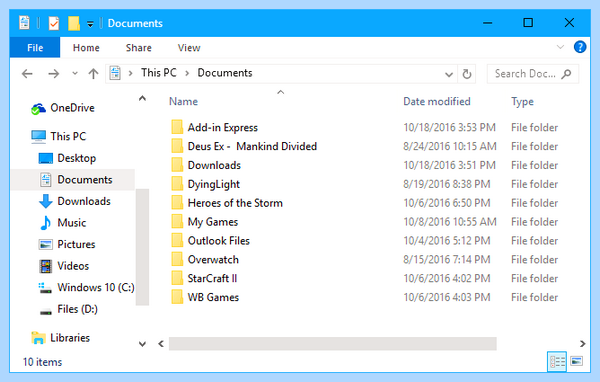Sort by the Name column header
This screenshot has height=382, width=600.
click(183, 101)
